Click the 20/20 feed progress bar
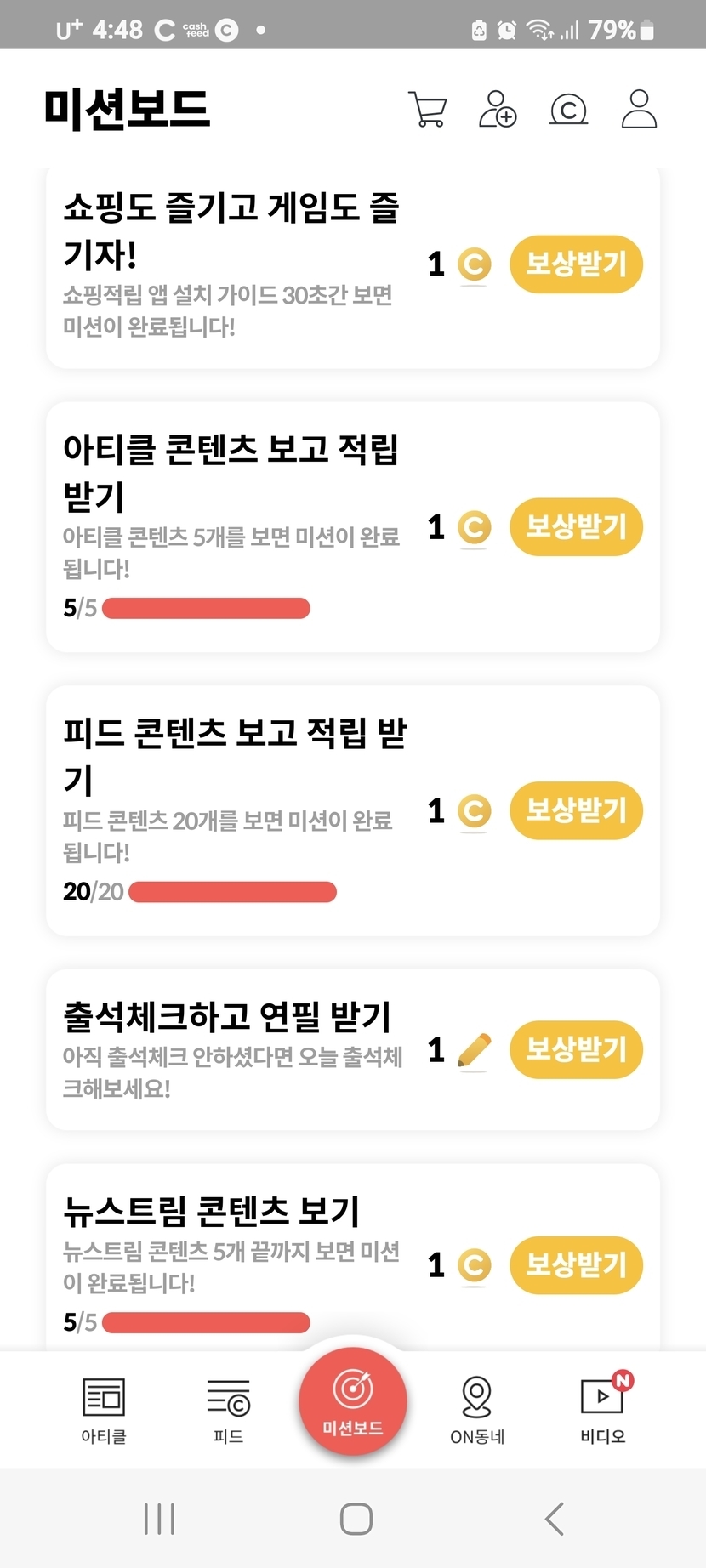Viewport: 706px width, 1568px height. pyautogui.click(x=232, y=892)
